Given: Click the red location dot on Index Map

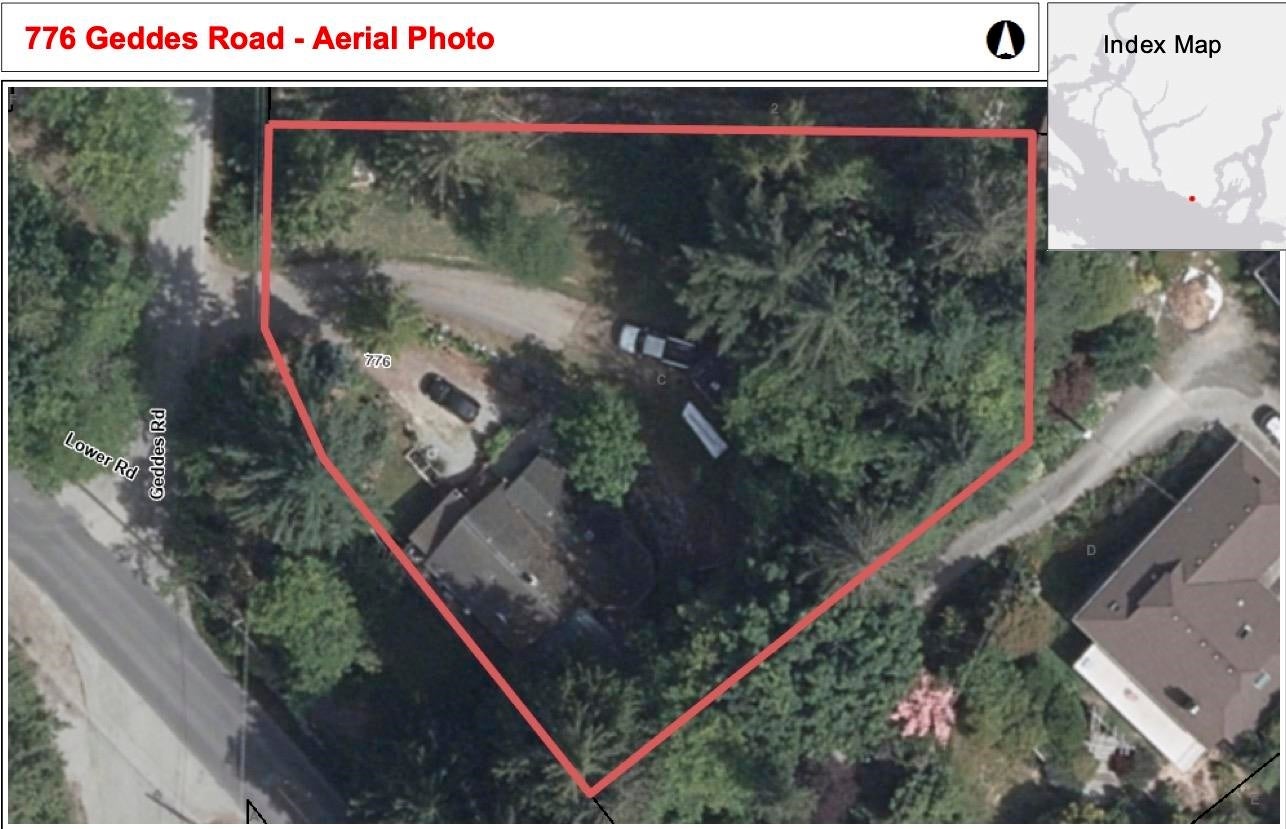Looking at the screenshot, I should pos(1191,199).
